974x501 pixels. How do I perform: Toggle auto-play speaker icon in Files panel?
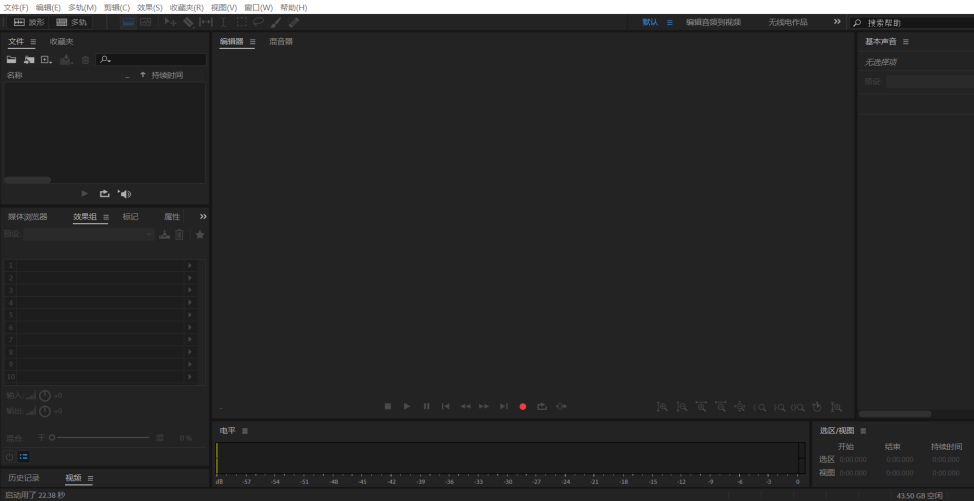tap(124, 194)
